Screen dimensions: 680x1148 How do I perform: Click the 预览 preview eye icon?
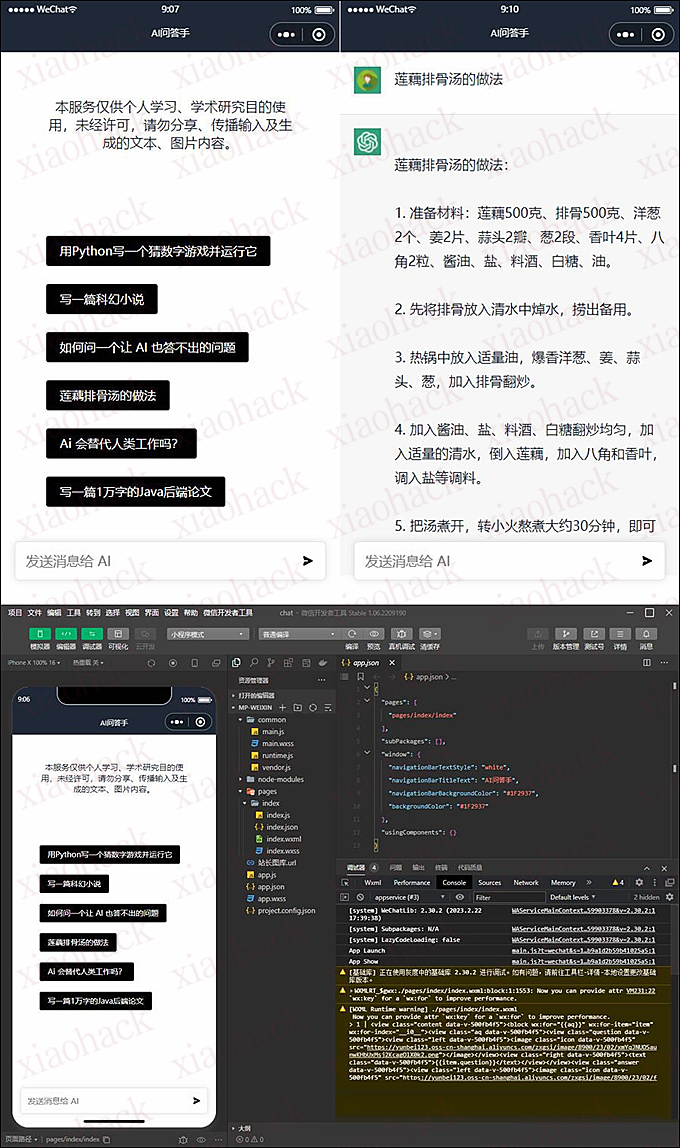click(374, 633)
